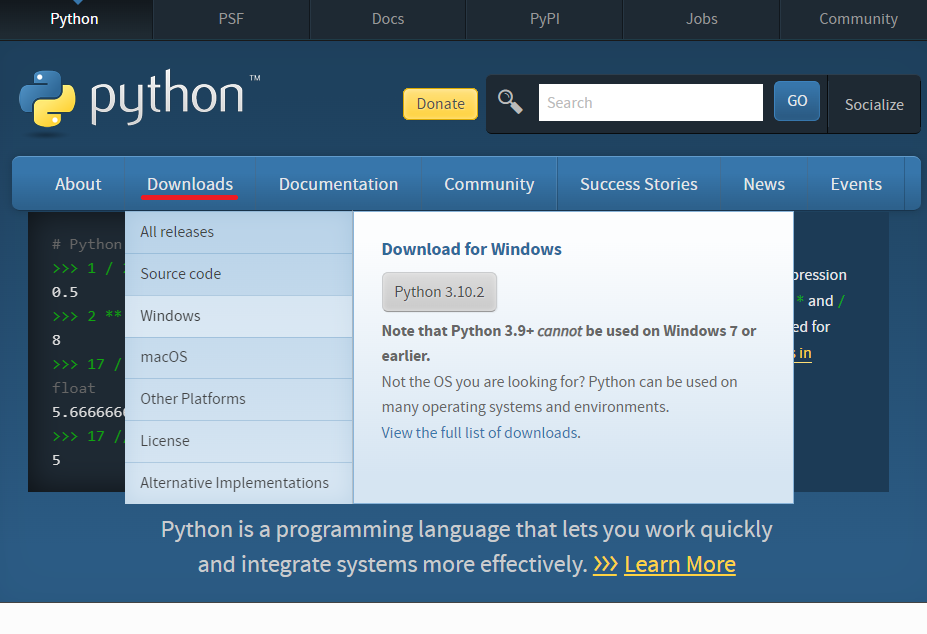Select Alternative Implementations in Downloads submenu

(x=239, y=483)
